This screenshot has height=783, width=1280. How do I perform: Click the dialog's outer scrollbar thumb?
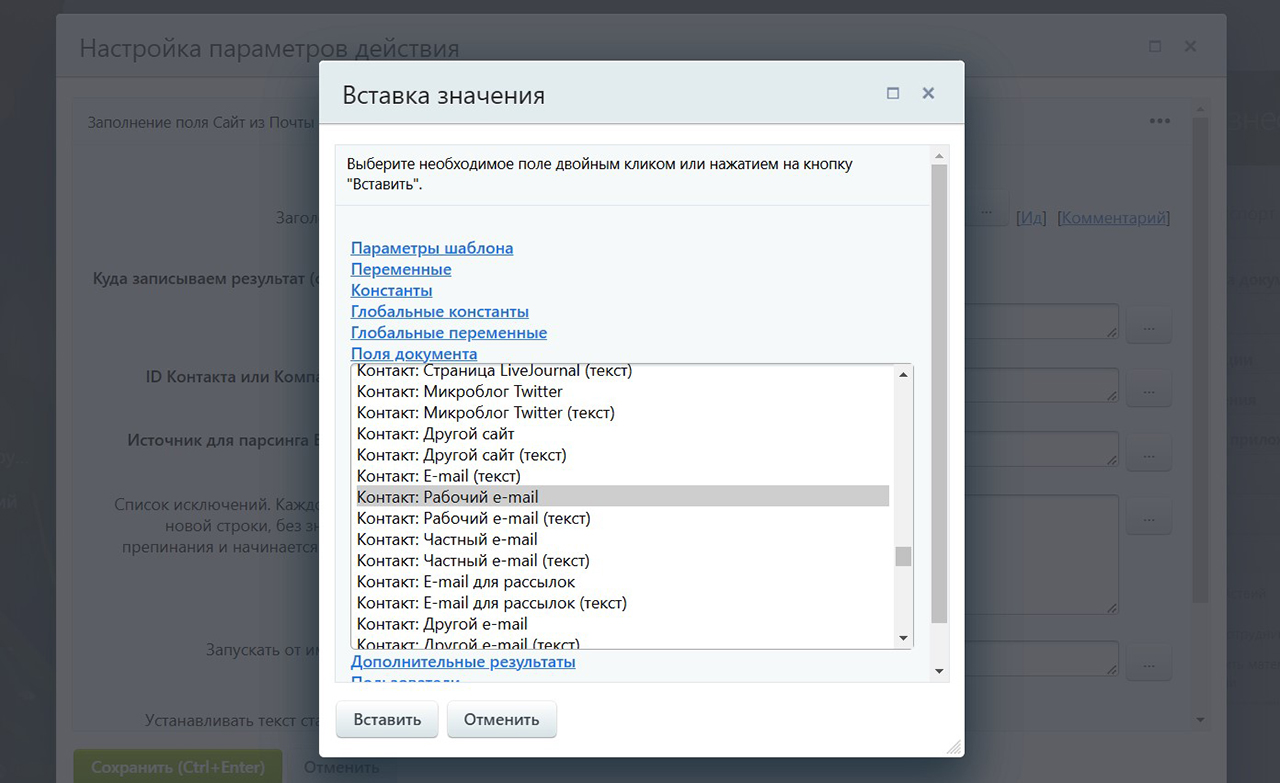(x=939, y=390)
